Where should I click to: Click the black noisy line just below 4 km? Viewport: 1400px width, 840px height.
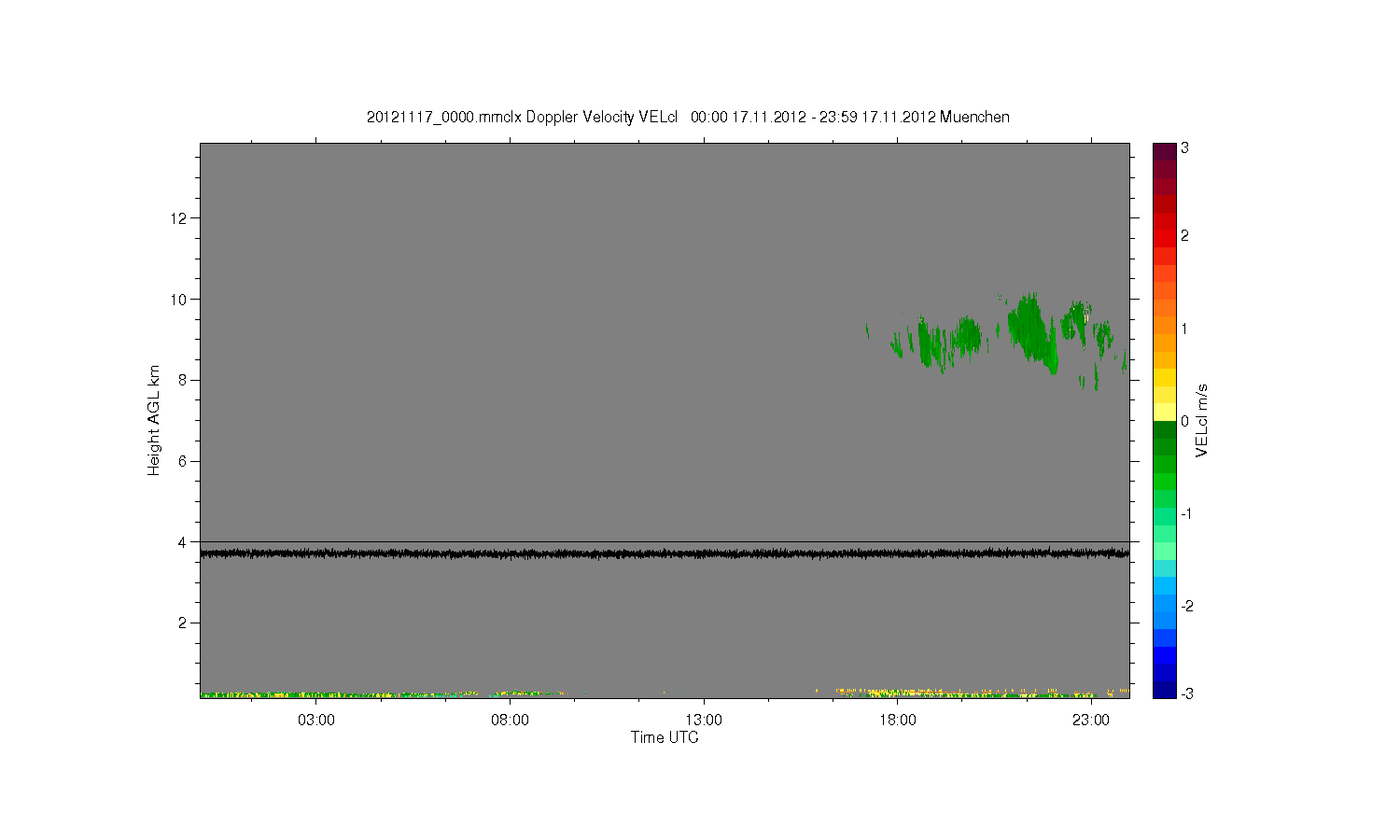click(665, 553)
